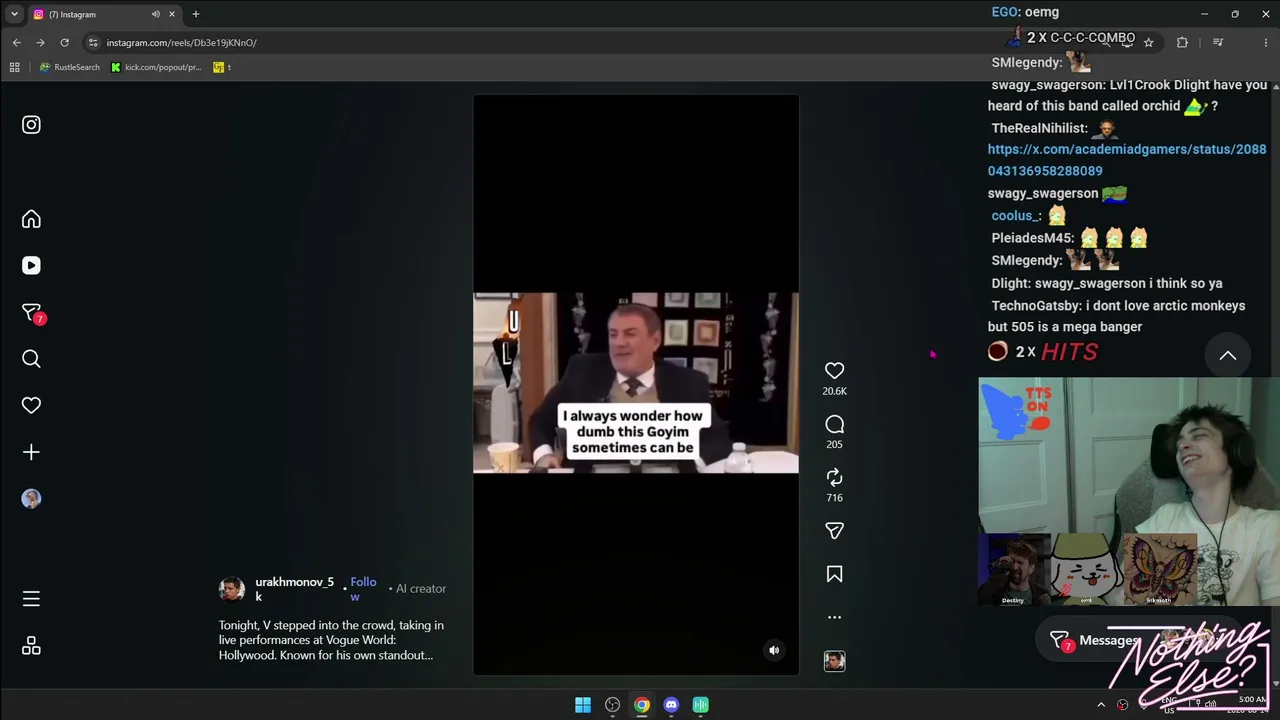This screenshot has height=720, width=1280.
Task: Open the More hamburger menu
Action: (31, 599)
